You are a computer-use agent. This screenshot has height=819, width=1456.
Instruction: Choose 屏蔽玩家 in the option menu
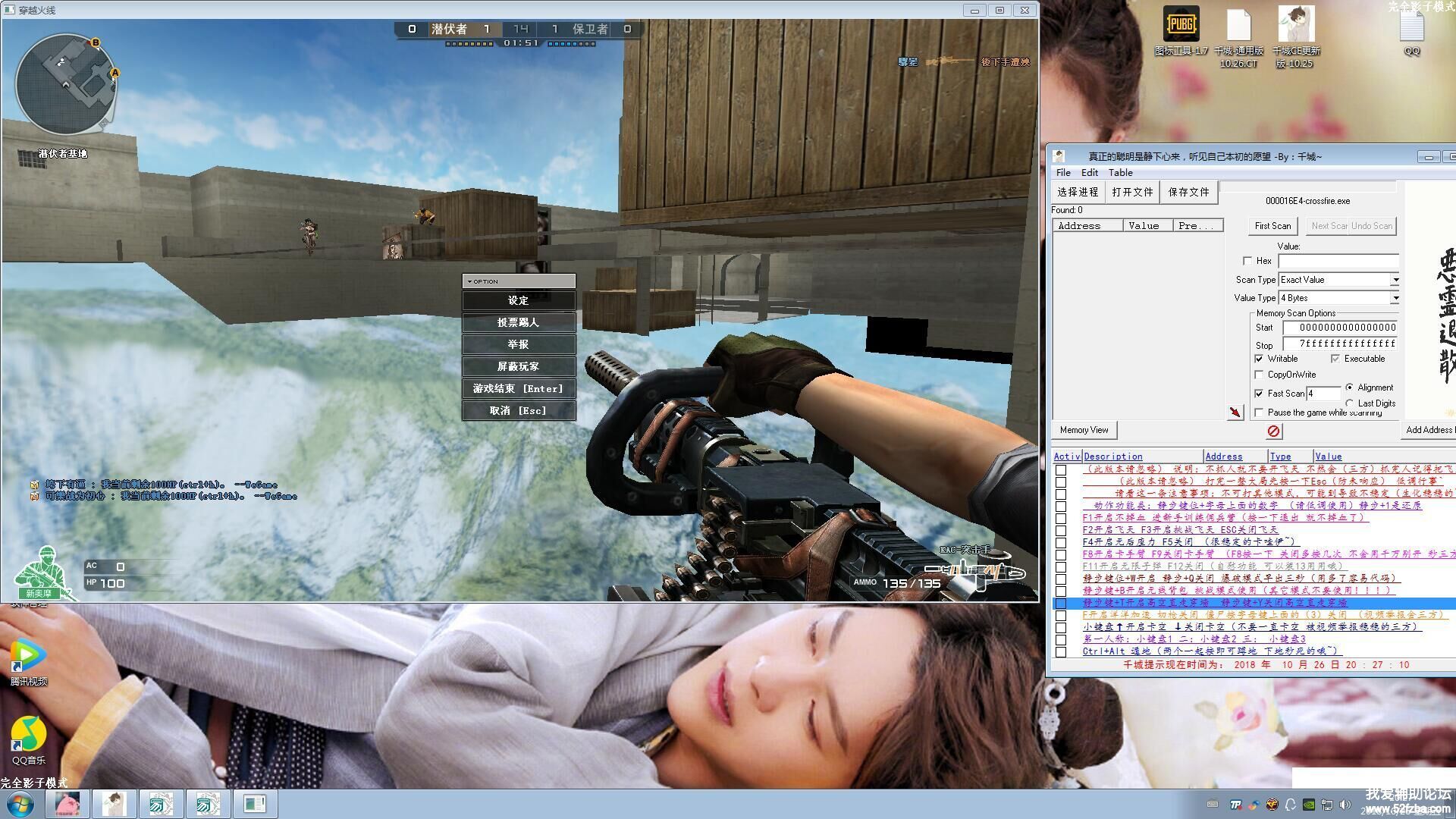(519, 366)
